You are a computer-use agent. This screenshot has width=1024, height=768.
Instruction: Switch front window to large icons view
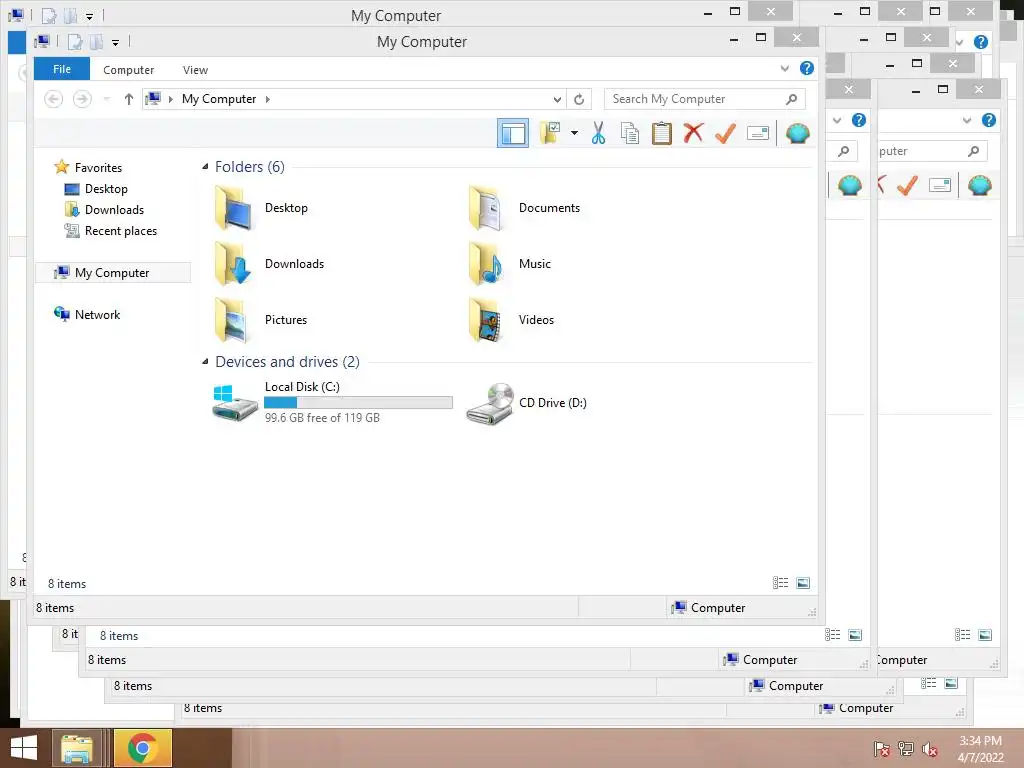(x=803, y=583)
